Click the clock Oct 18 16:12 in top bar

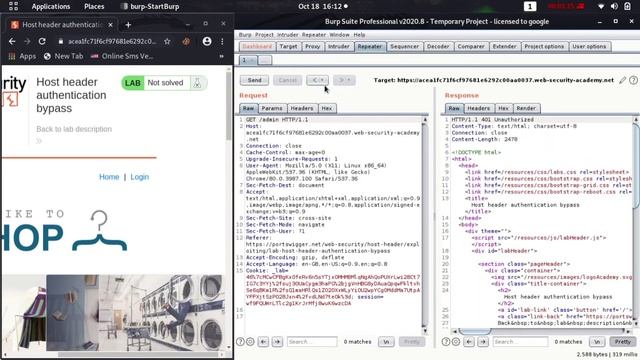point(320,7)
